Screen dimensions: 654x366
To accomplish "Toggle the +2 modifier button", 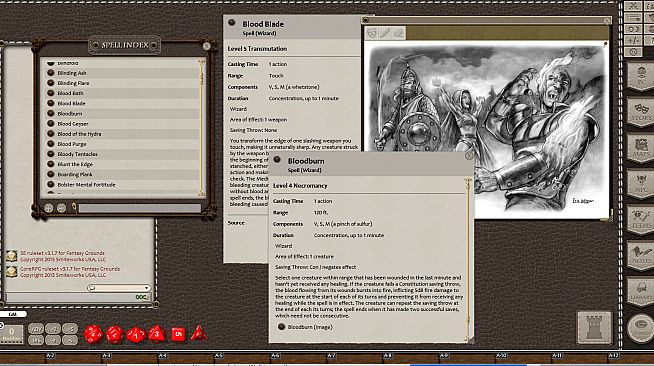I will (53, 329).
